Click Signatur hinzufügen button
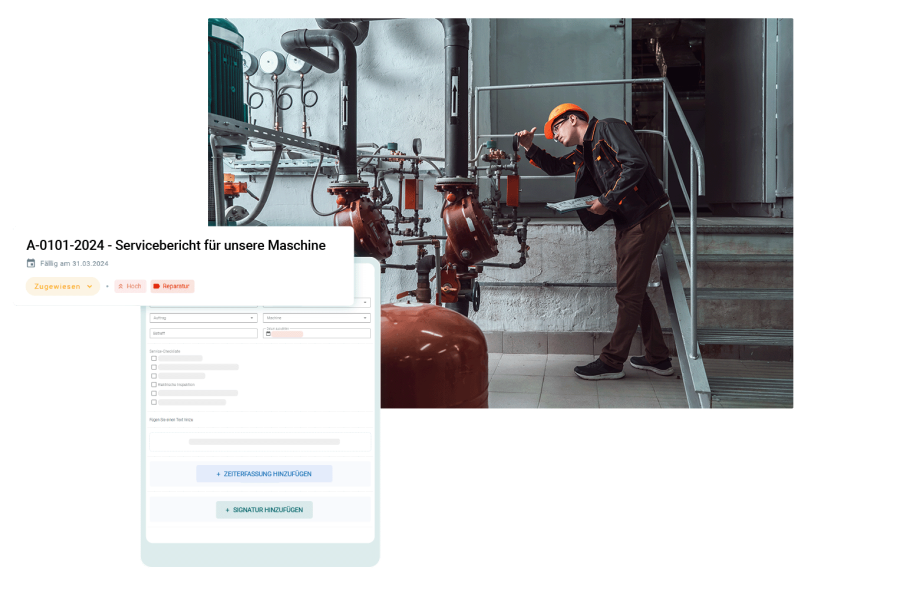Image resolution: width=900 pixels, height=600 pixels. [x=264, y=510]
